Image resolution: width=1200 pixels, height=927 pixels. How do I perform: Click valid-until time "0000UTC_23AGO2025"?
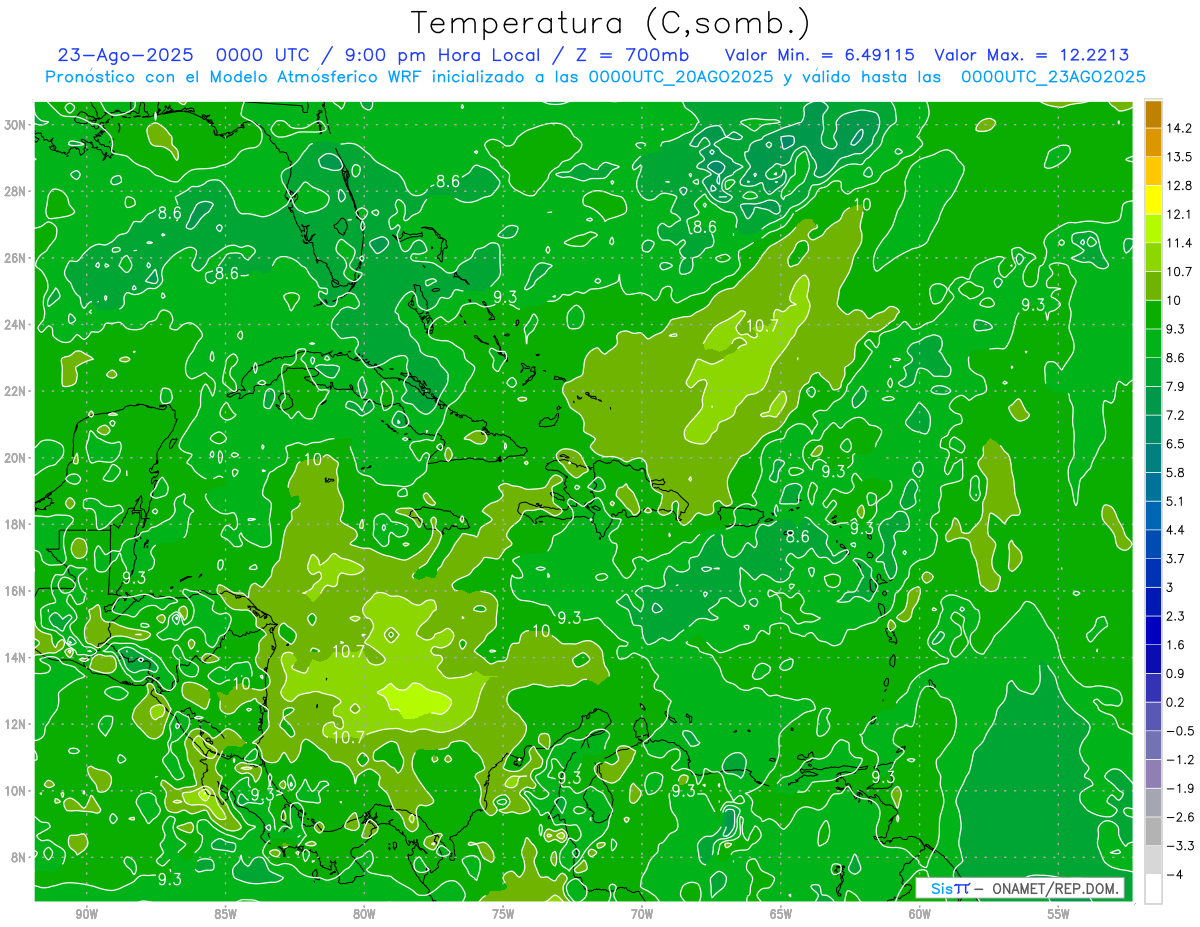coord(1053,77)
